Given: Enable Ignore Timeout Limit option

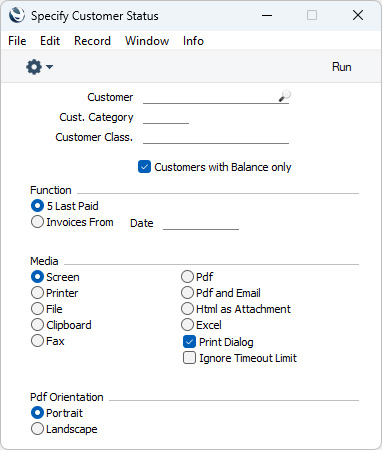Looking at the screenshot, I should (x=189, y=358).
